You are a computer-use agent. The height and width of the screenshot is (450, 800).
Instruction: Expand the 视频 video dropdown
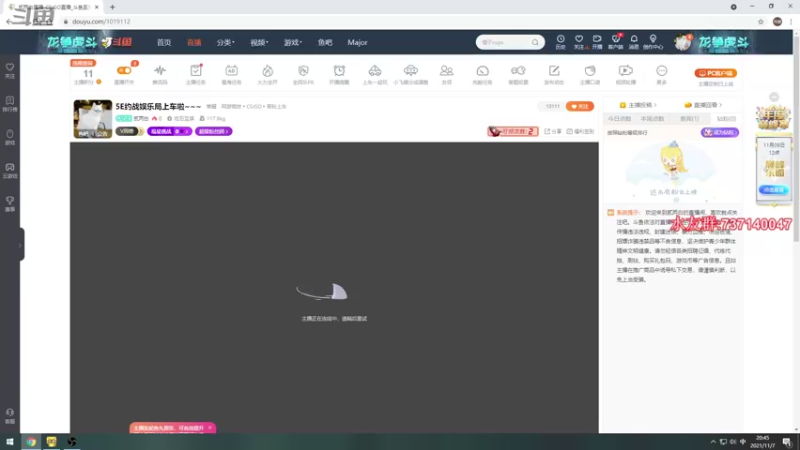259,42
